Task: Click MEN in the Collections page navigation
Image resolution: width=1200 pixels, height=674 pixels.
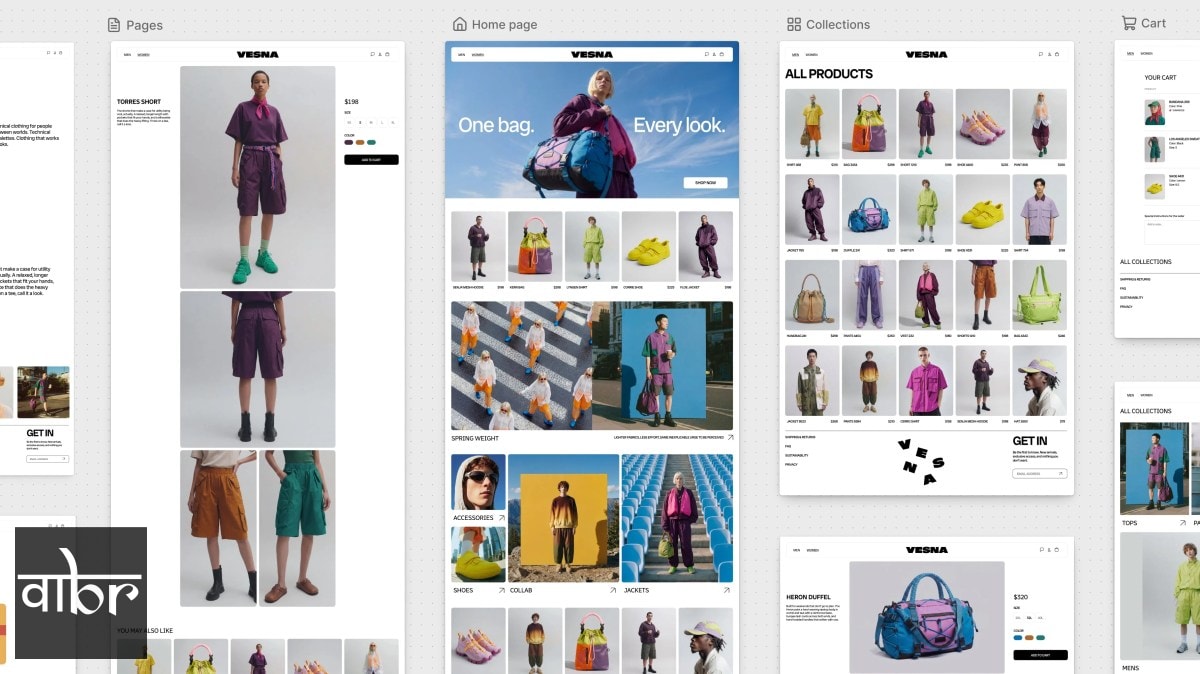Action: pos(795,54)
